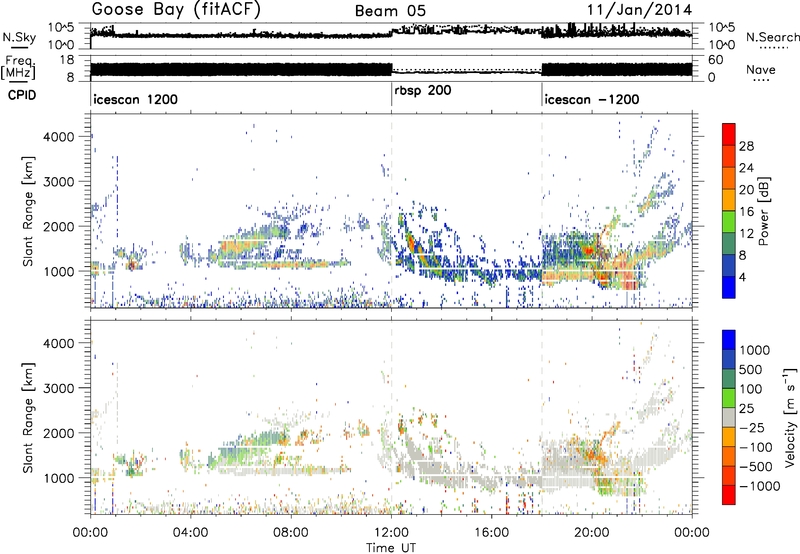The width and height of the screenshot is (800, 554).
Task: Click the "N.Search" legend label
Action: point(772,37)
